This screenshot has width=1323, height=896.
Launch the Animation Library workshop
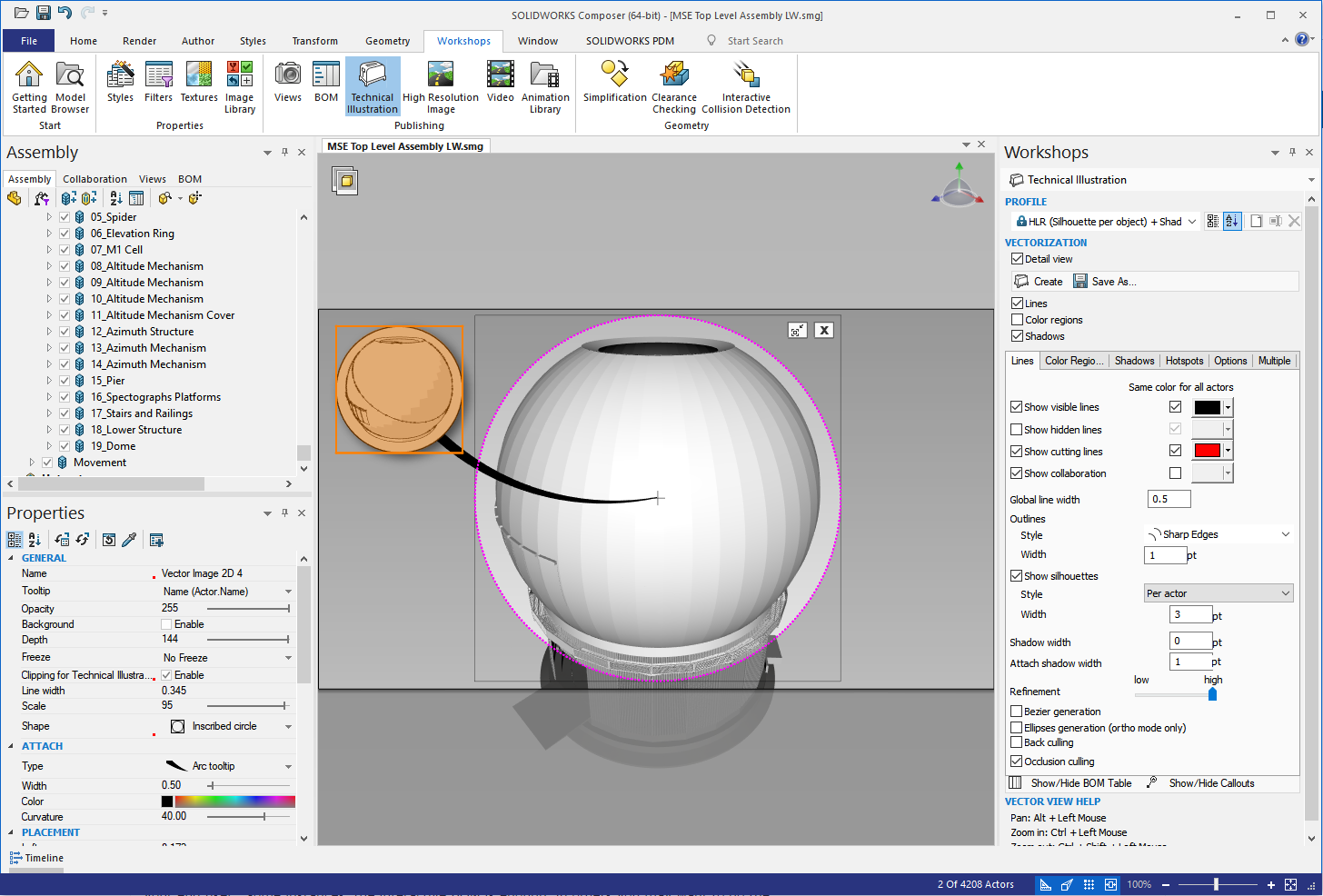(x=545, y=85)
